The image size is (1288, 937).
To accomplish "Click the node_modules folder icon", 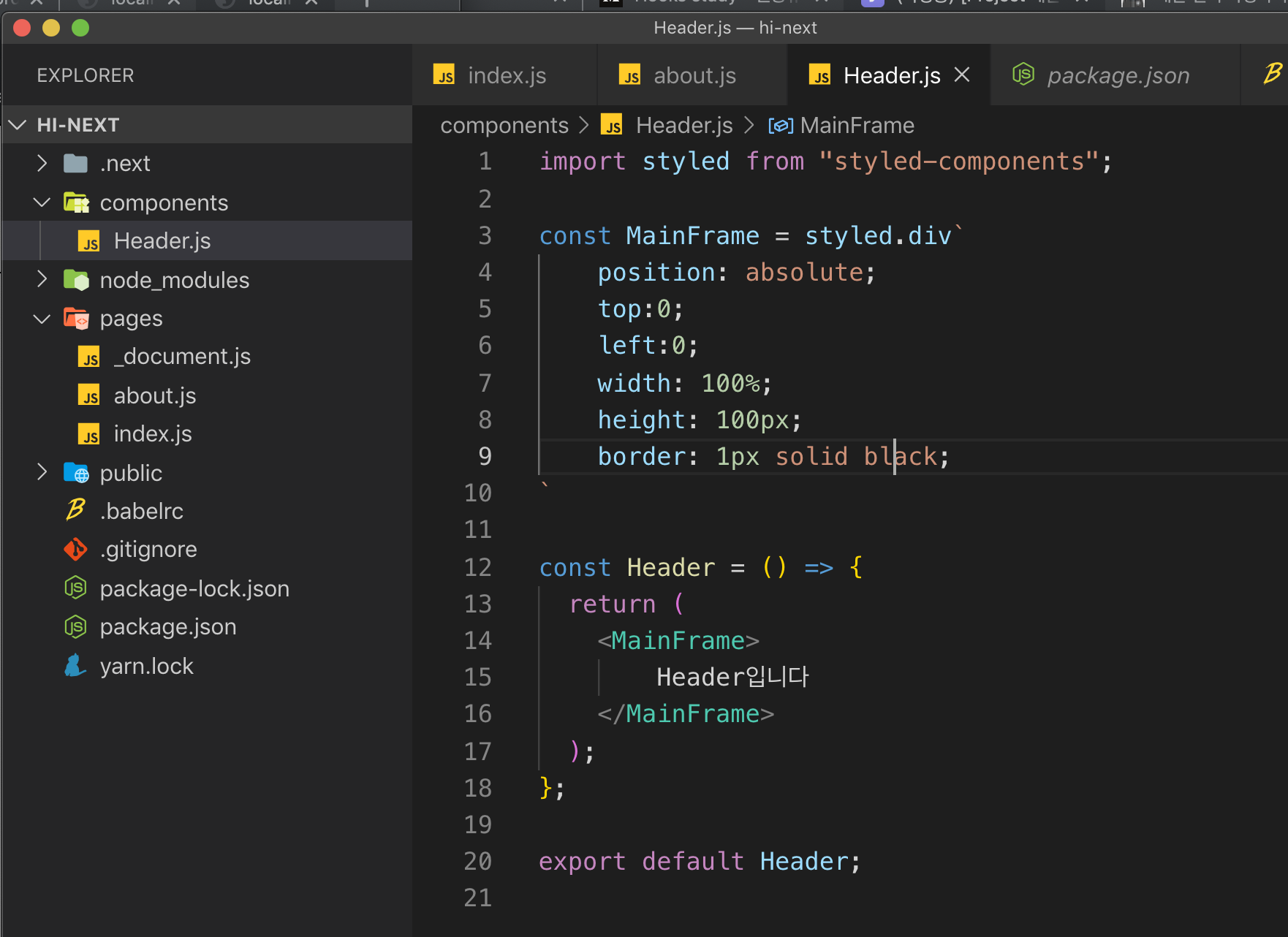I will pyautogui.click(x=76, y=279).
